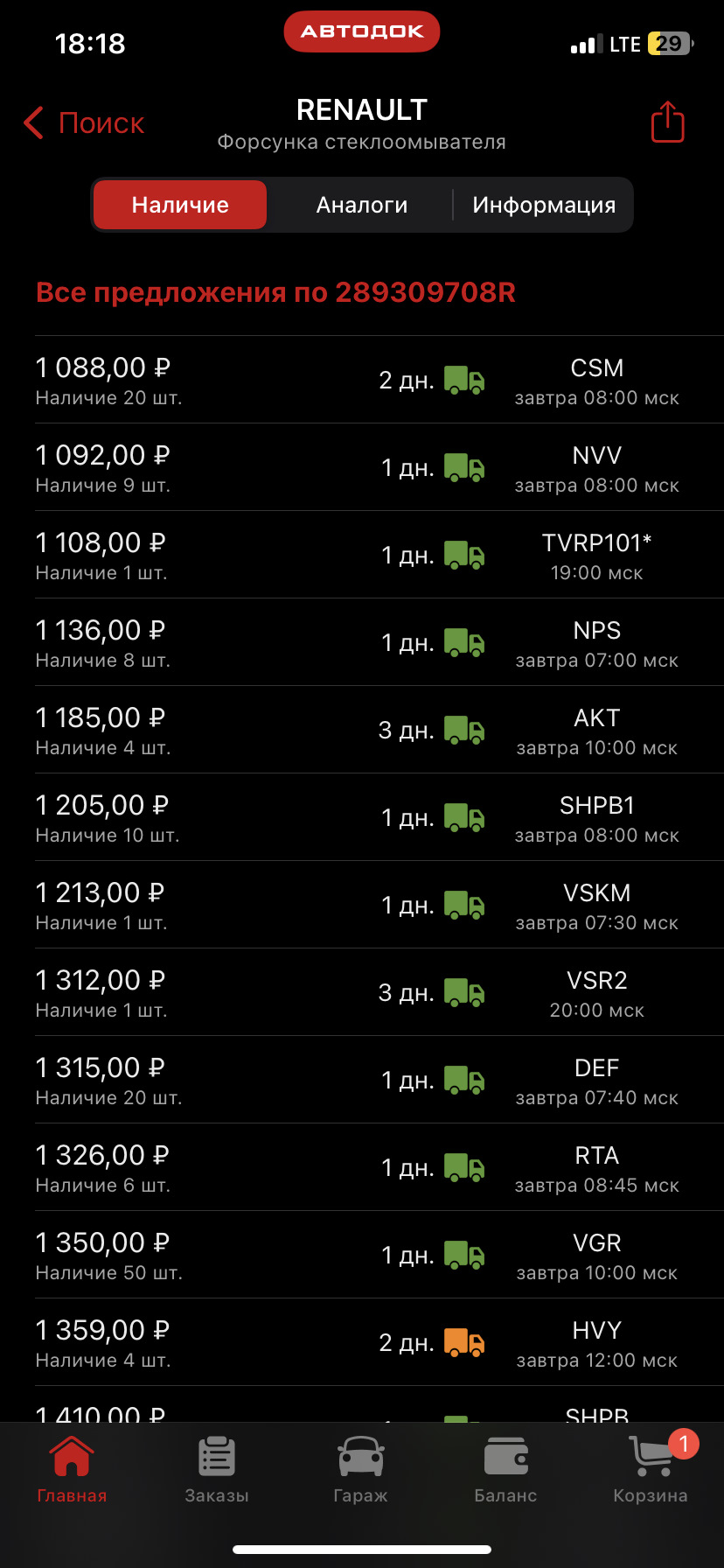The image size is (724, 1568).
Task: Select the 1 092,00 ₽ NVV offer
Action: [379, 467]
